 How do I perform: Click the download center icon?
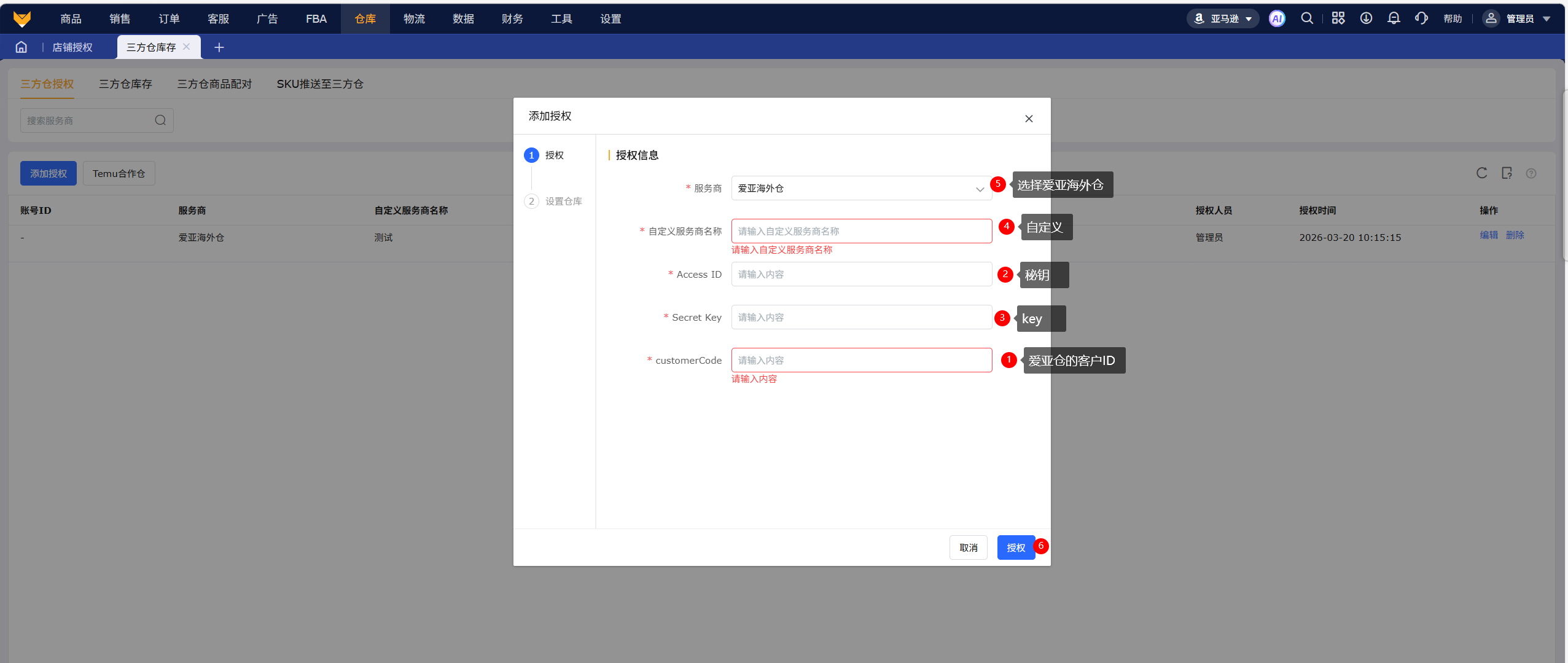click(x=1366, y=19)
